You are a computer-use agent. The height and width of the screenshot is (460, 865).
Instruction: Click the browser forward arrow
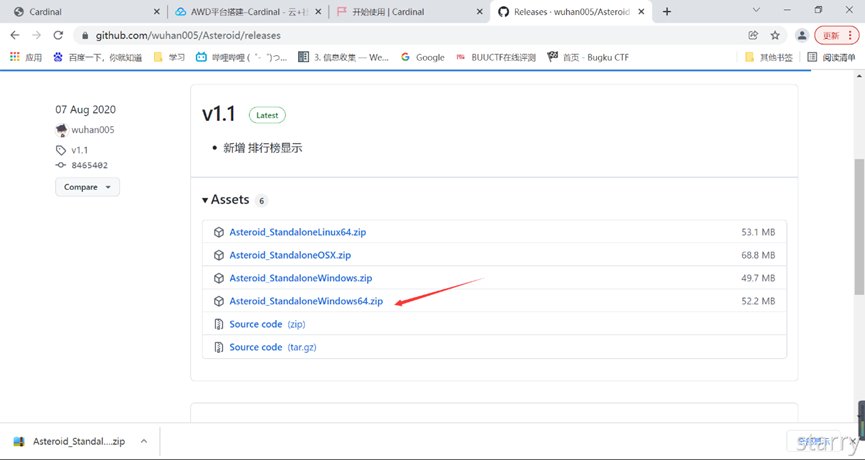(x=36, y=35)
